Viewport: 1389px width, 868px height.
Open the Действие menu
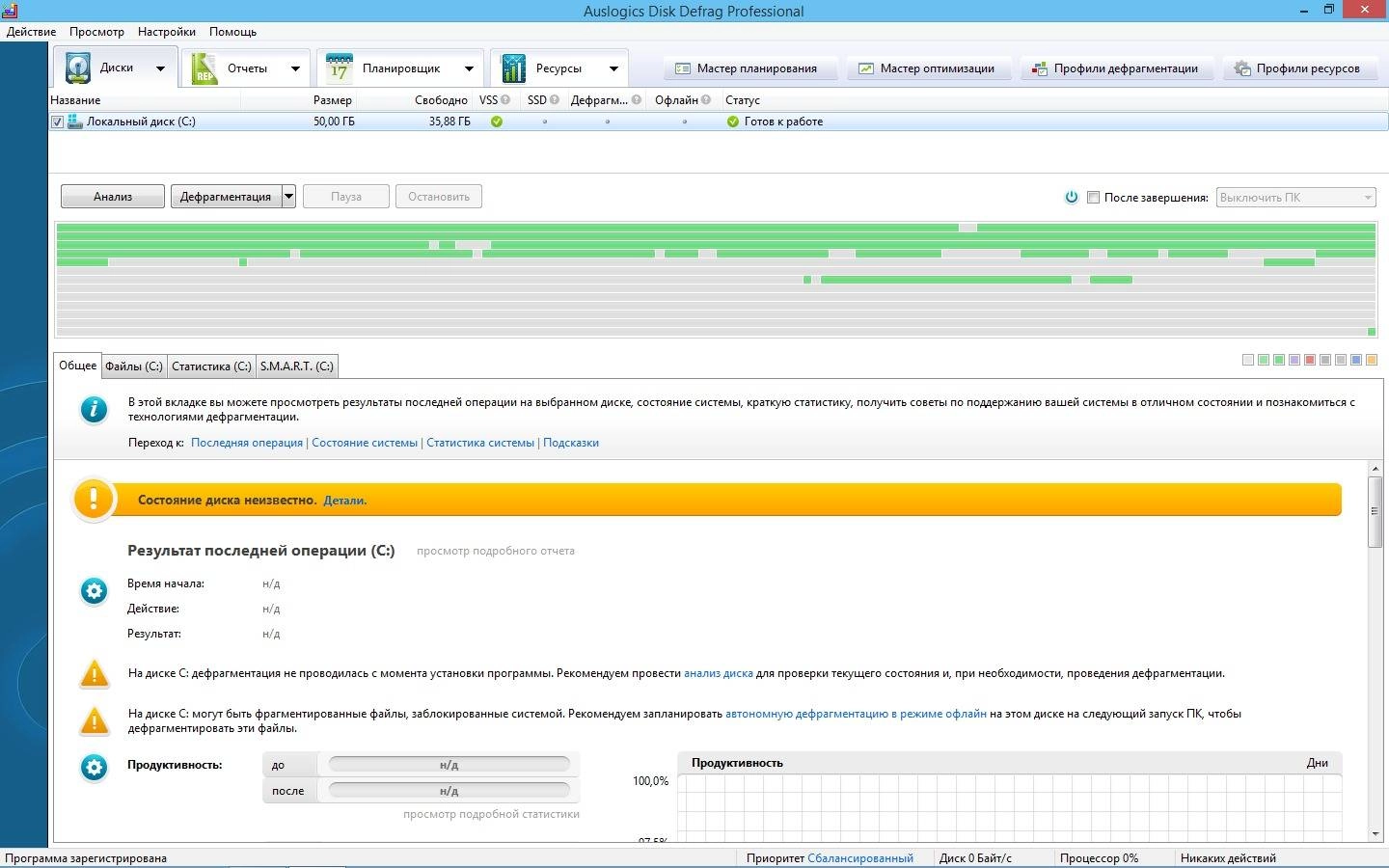click(31, 31)
